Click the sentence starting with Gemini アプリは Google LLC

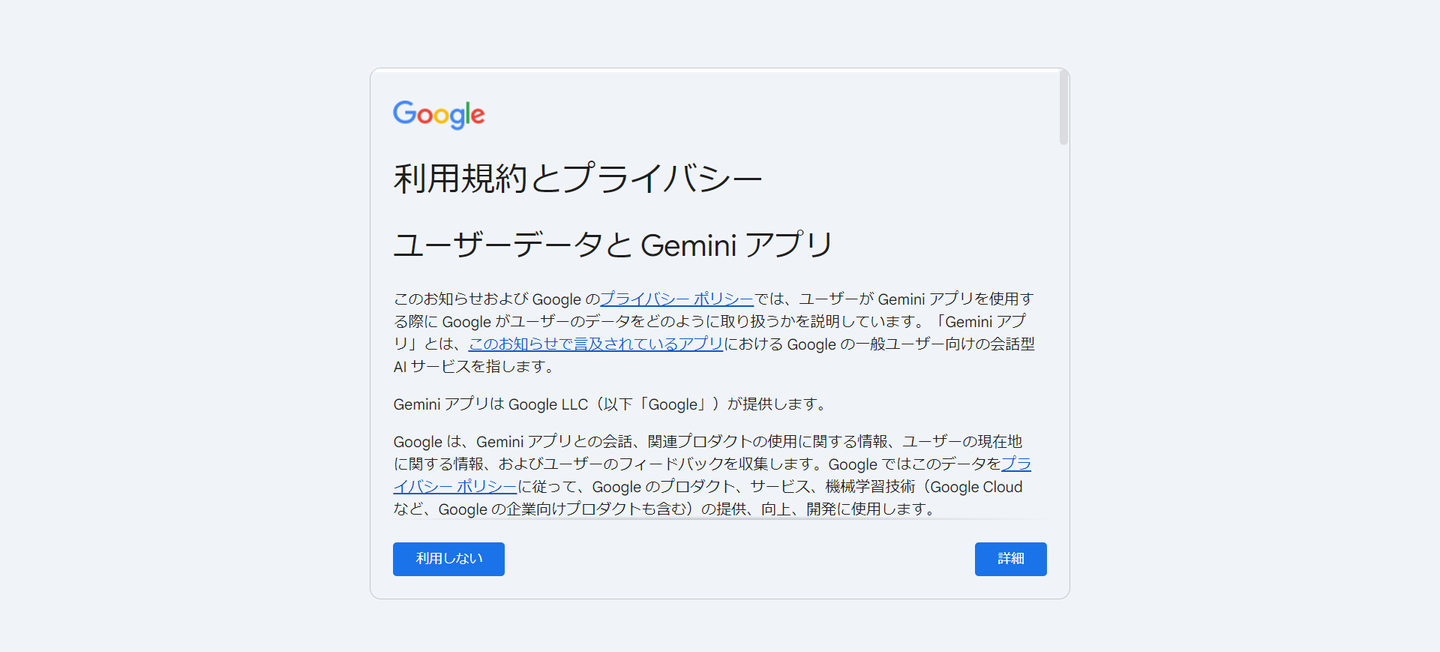click(610, 405)
